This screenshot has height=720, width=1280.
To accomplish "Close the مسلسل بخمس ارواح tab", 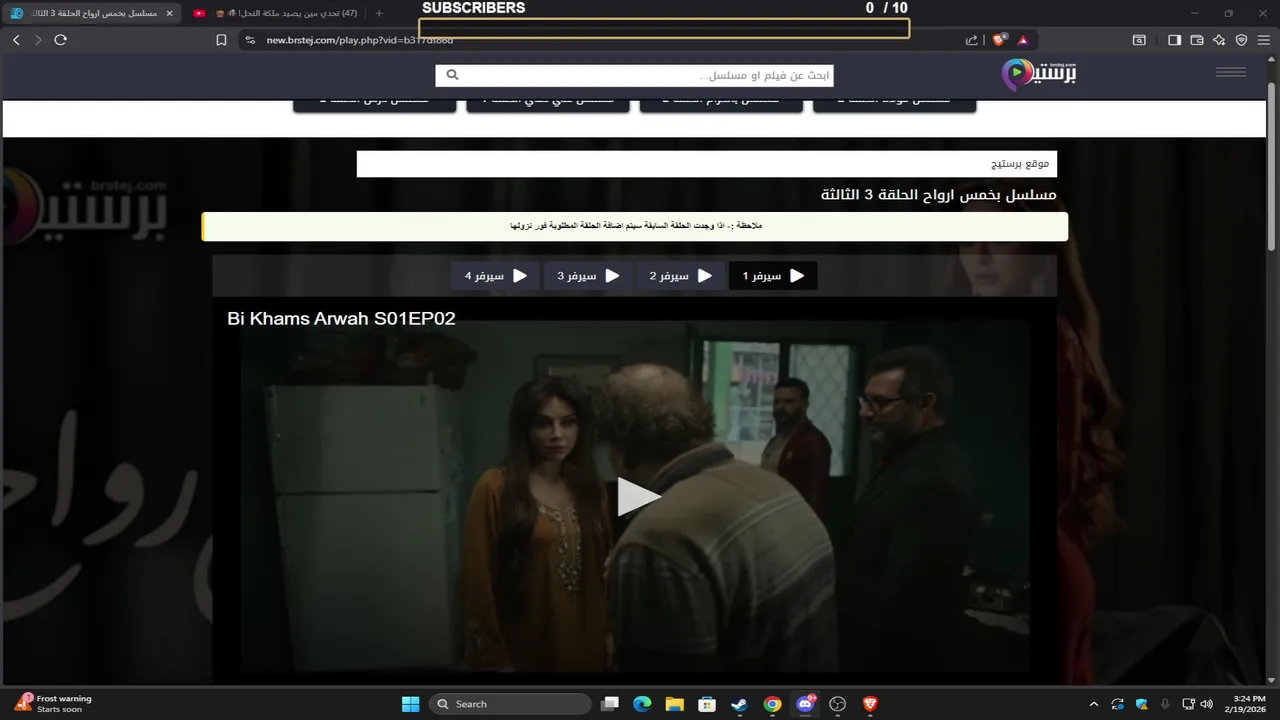I will [169, 13].
